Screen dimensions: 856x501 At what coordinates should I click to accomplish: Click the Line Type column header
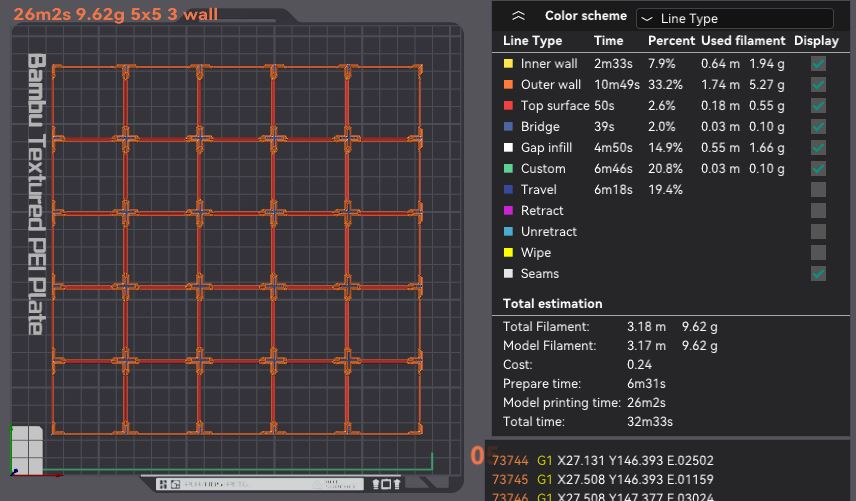point(532,41)
